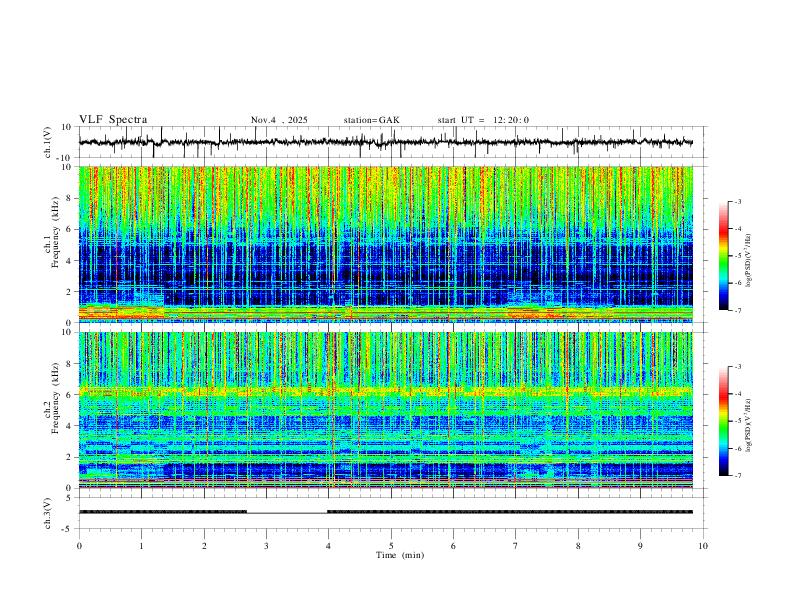
Task: Click the 'VLF Spectra' title text
Action: [113, 120]
